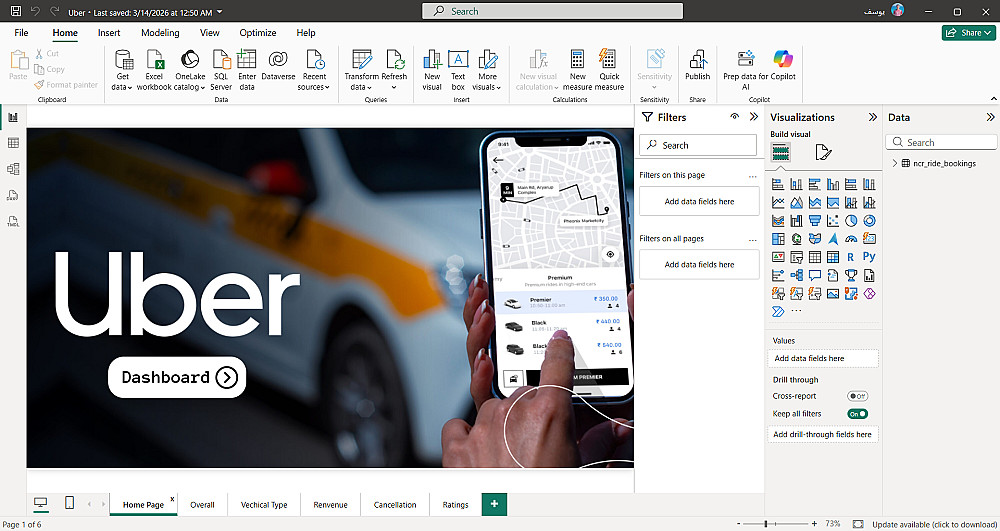
Task: Turn off Keep all filters switch
Action: tap(857, 413)
